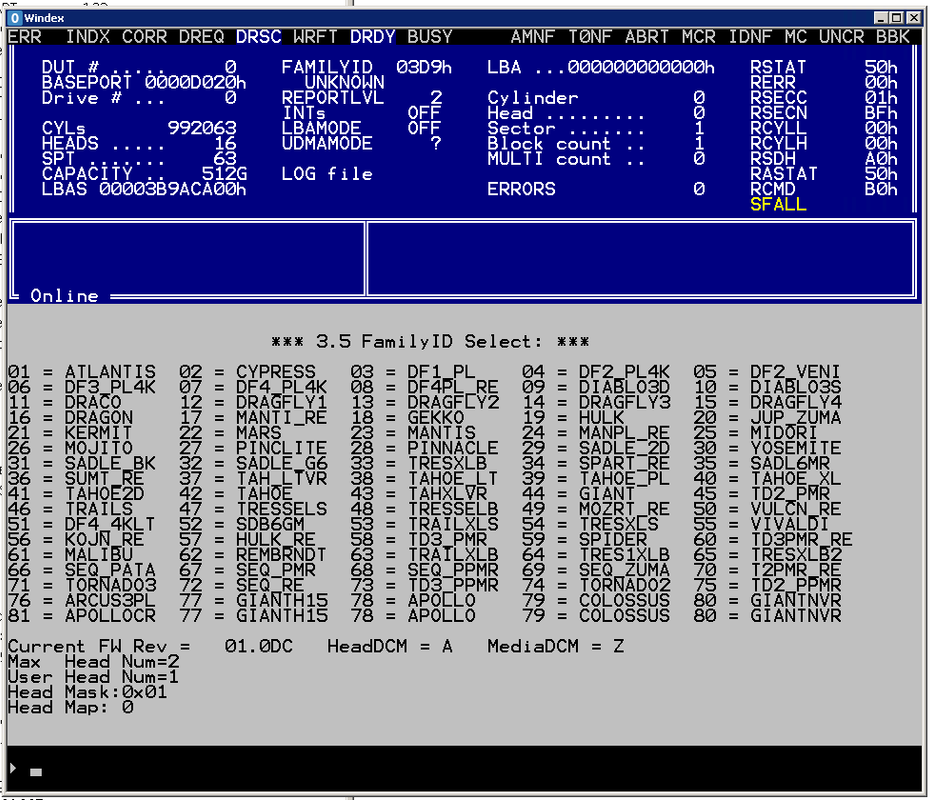Click the CYLs value 992063

pos(202,128)
